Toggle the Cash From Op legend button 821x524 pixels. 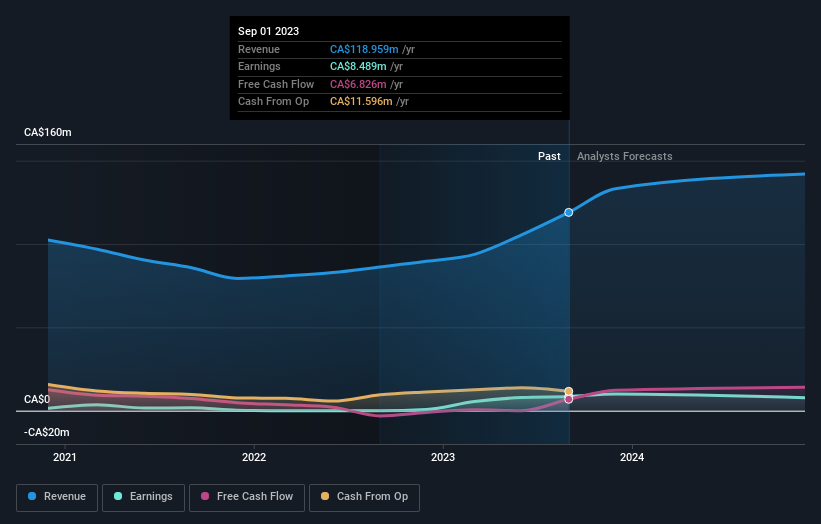[x=364, y=497]
